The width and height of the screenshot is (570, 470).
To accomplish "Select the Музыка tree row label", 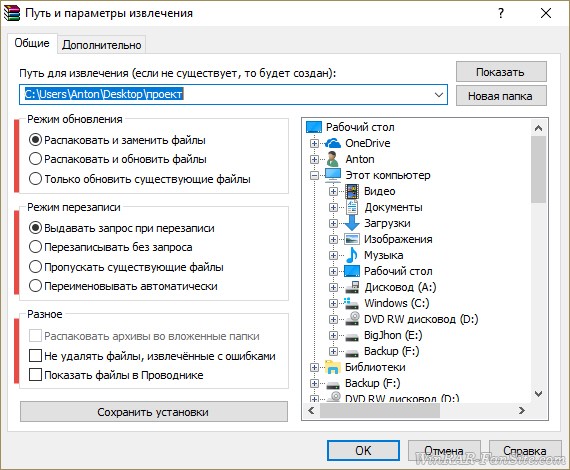I will (x=384, y=255).
